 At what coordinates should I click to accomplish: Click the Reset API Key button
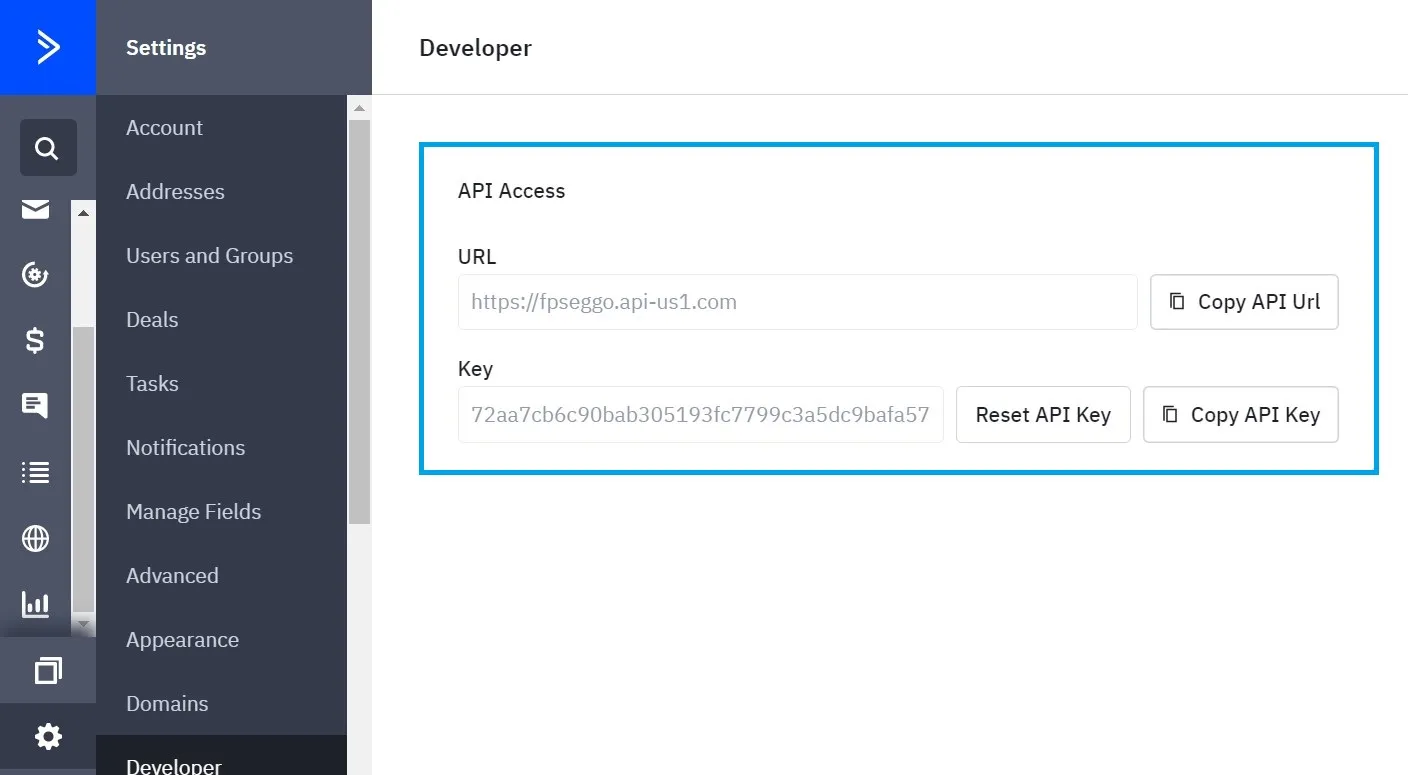point(1043,414)
